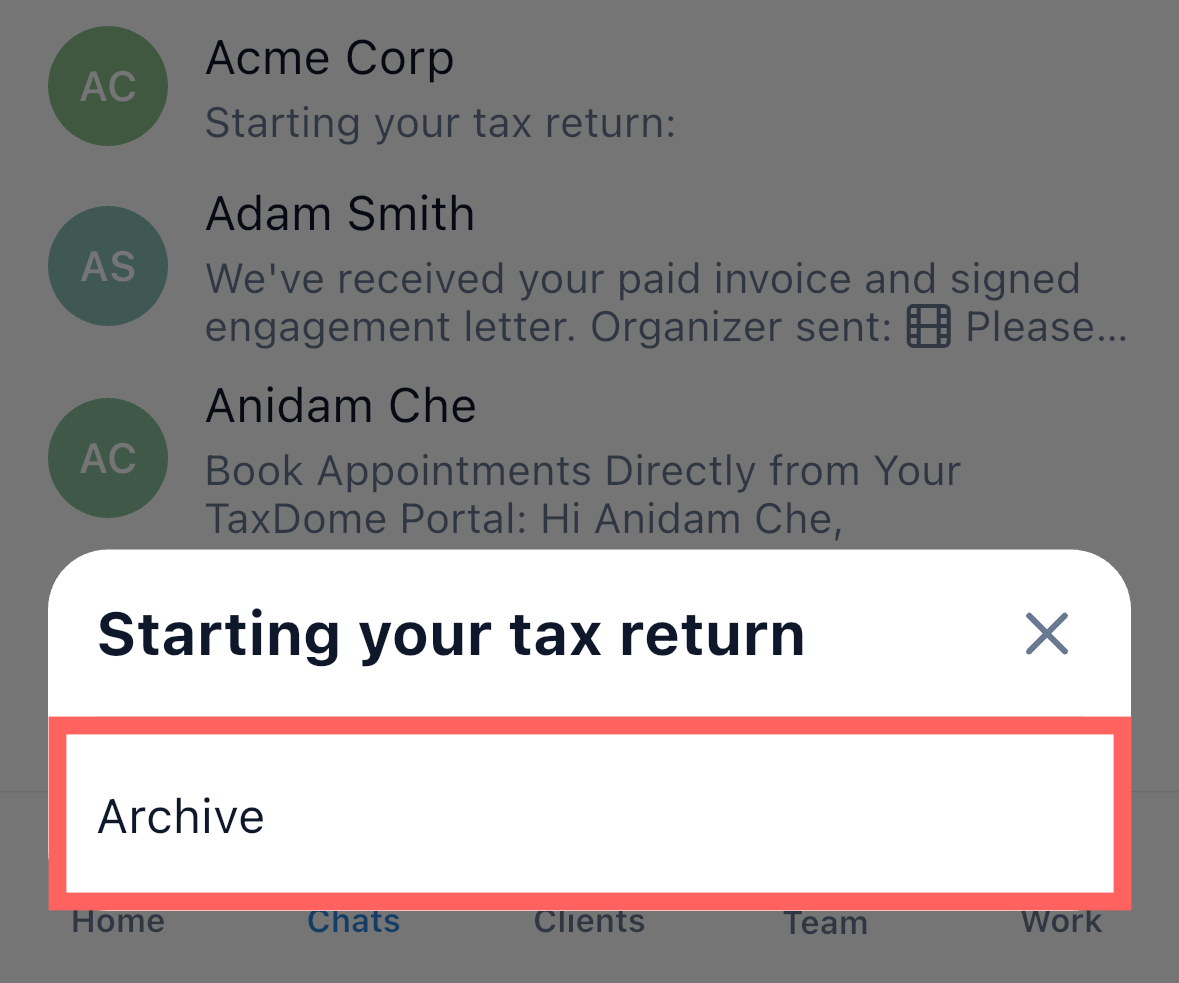Viewport: 1179px width, 983px height.
Task: Tap Anidam Che's AC avatar
Action: click(x=108, y=458)
